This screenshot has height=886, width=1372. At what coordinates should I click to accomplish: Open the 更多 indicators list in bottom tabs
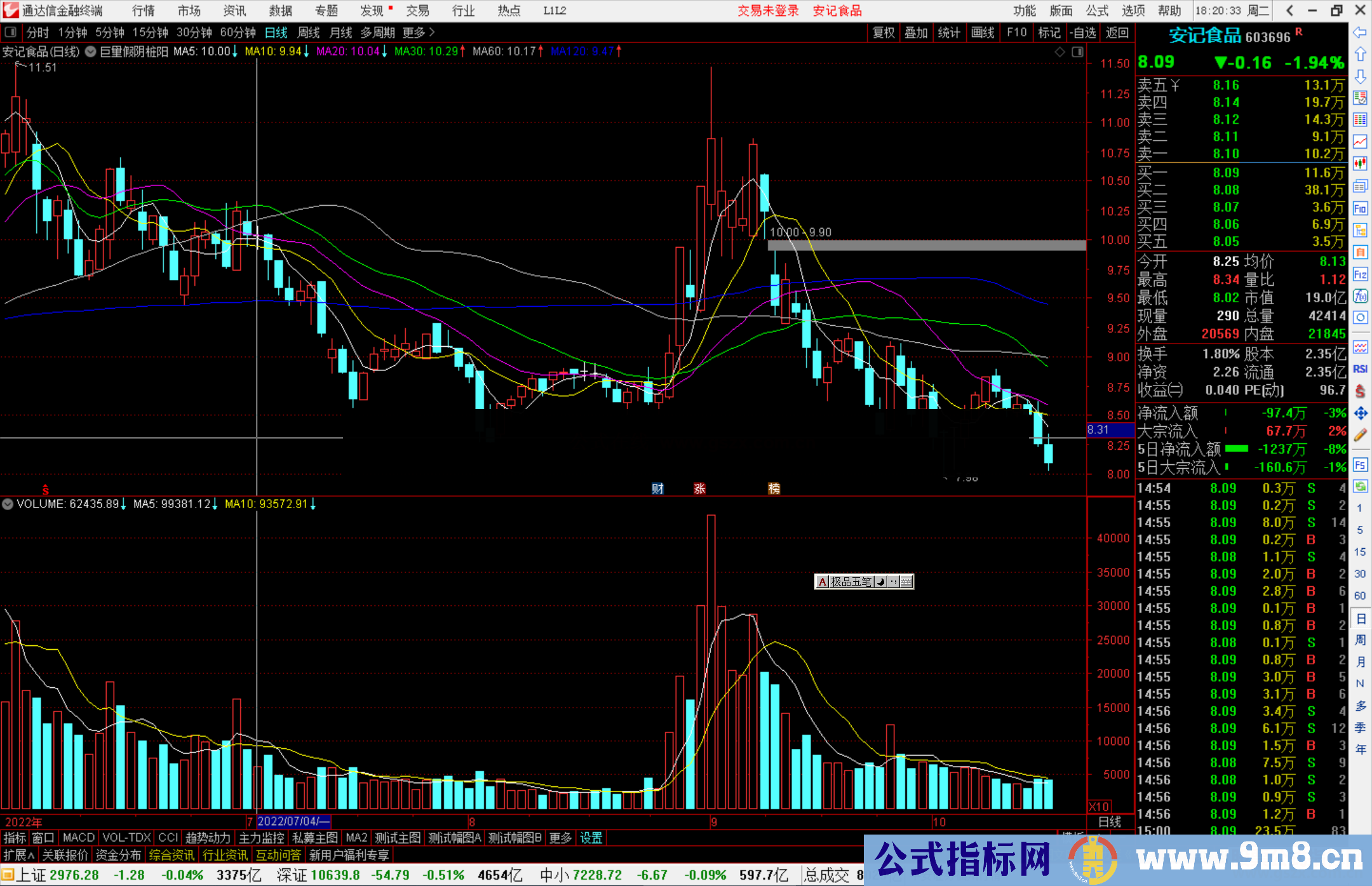point(560,838)
